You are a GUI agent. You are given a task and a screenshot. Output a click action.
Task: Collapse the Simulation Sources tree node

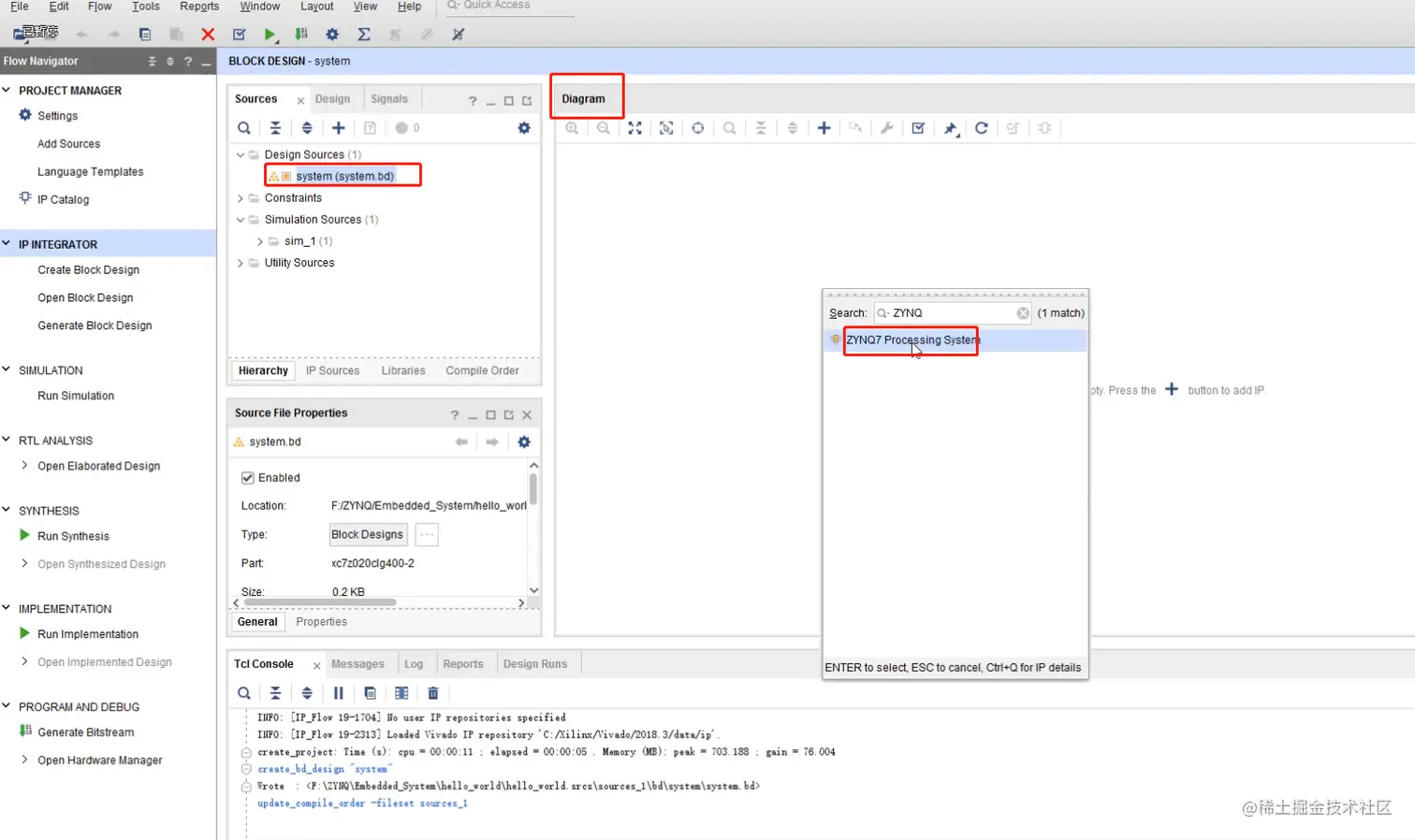[x=241, y=220]
